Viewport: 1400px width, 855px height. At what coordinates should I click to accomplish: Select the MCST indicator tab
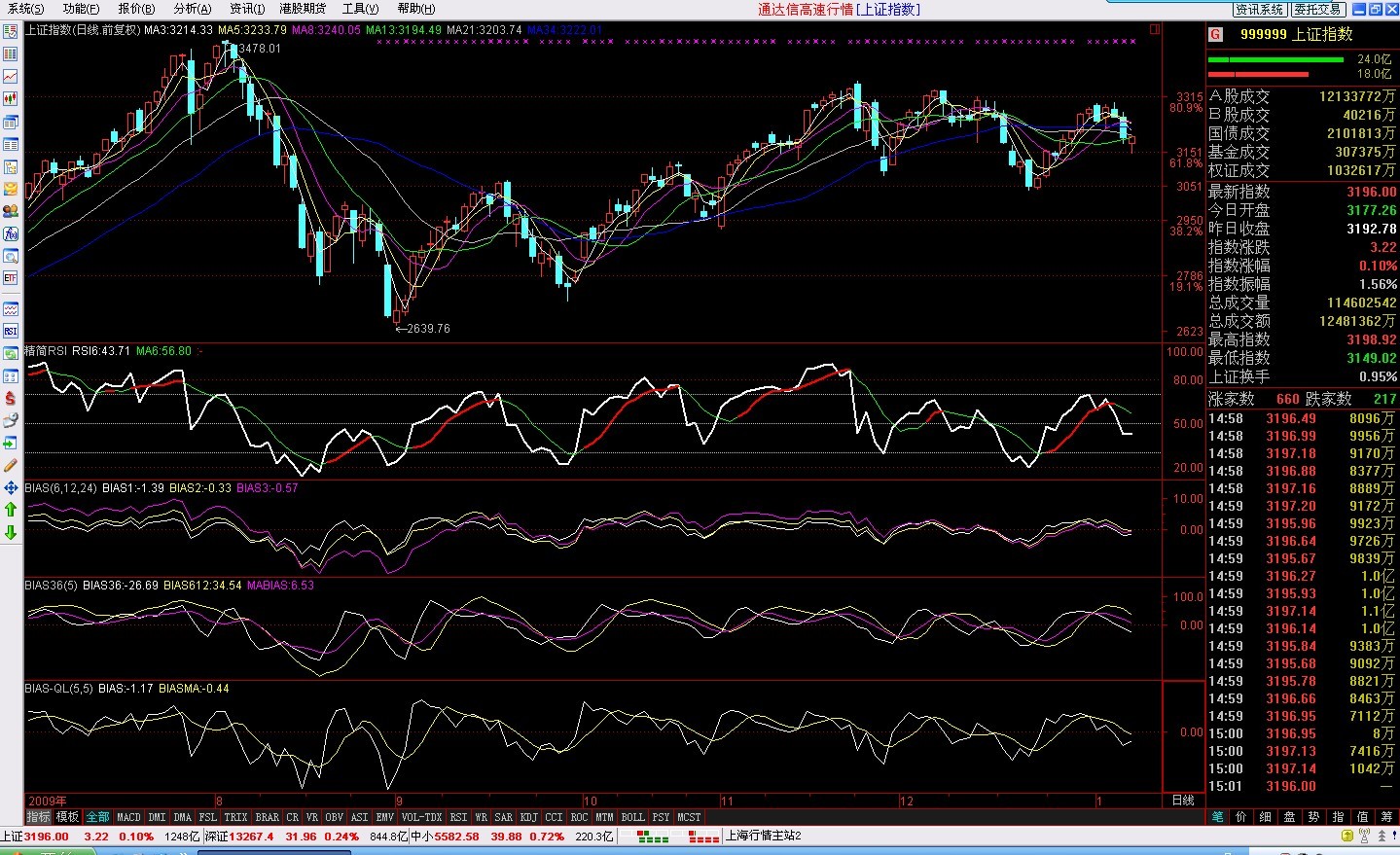(x=689, y=817)
